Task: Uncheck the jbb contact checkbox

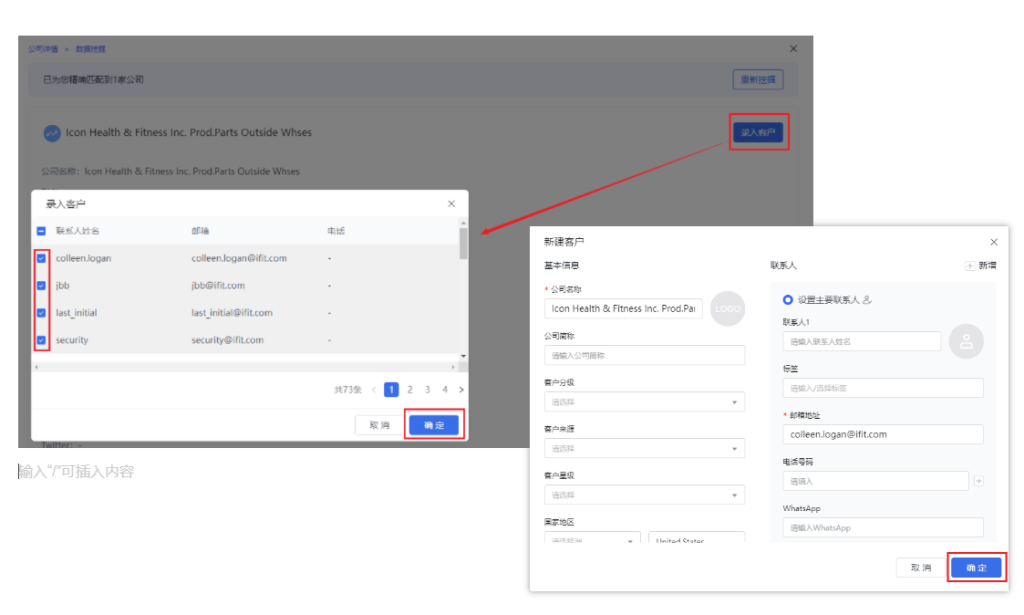Action: [x=41, y=285]
